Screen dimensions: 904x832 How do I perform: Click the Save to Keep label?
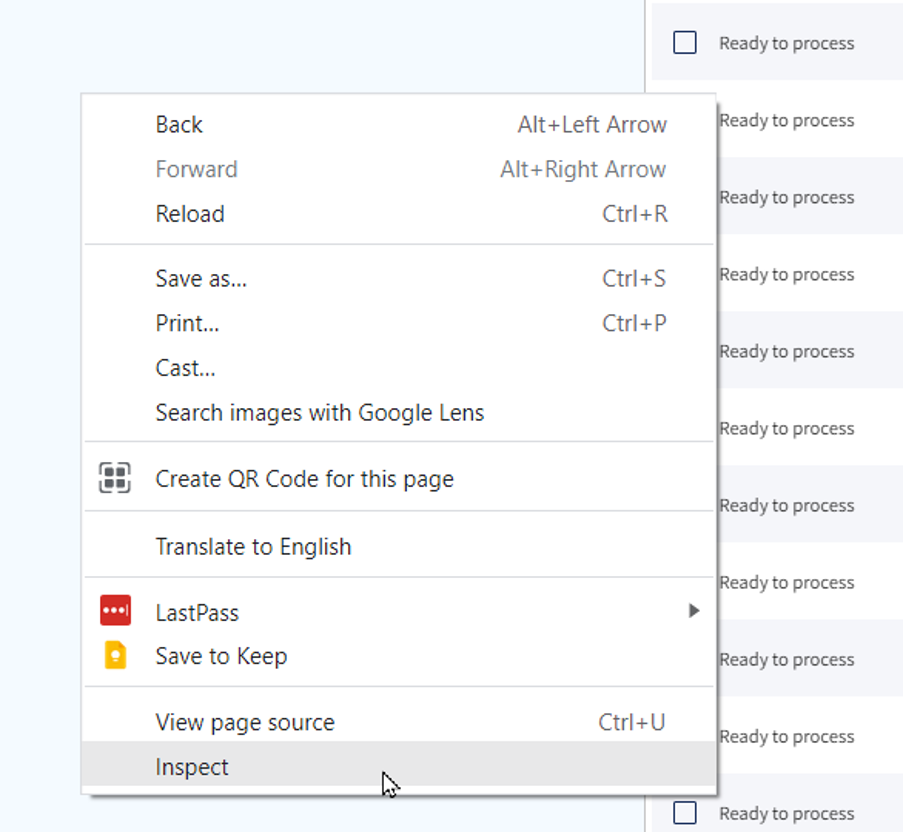(x=221, y=656)
